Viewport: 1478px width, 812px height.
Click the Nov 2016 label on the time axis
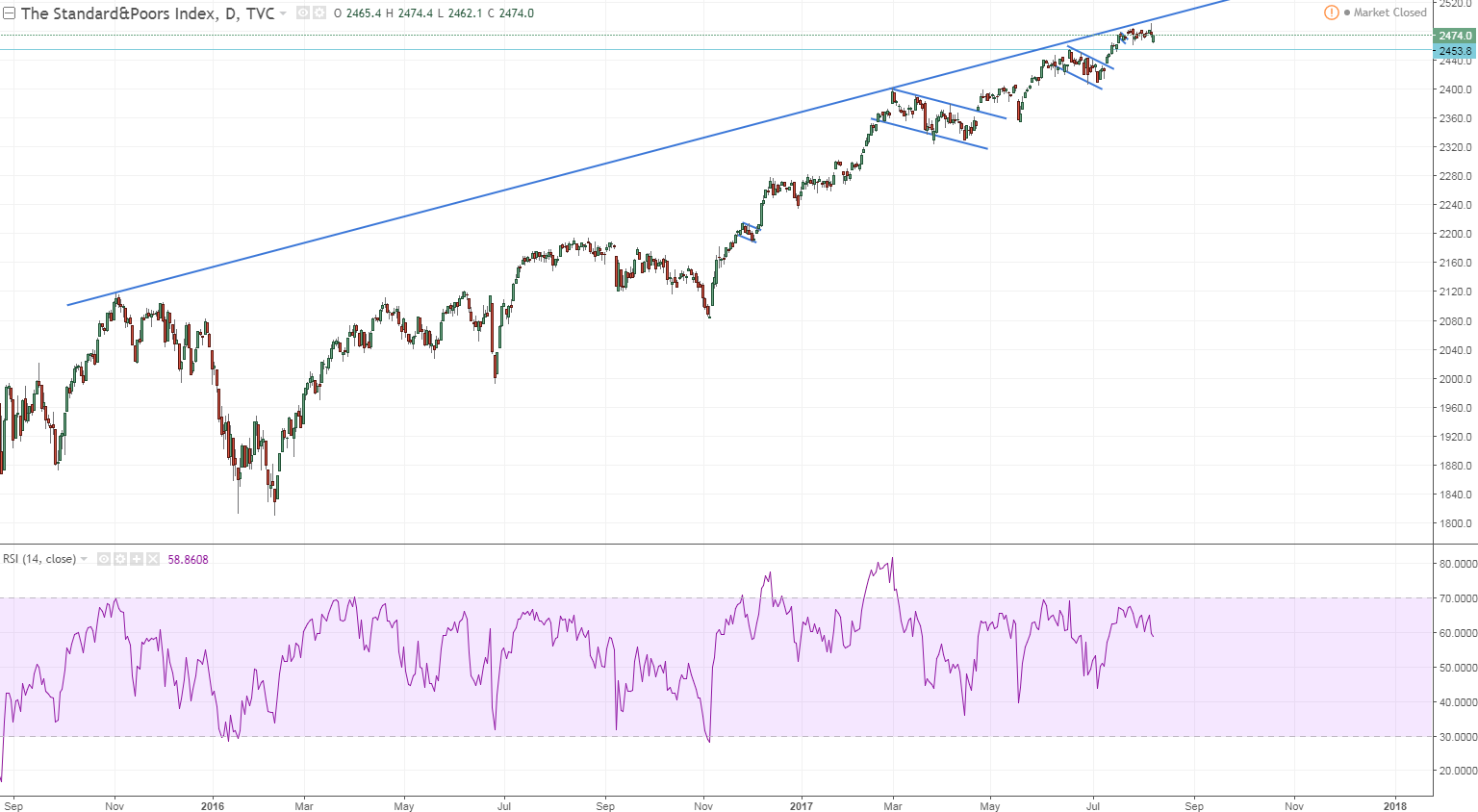pyautogui.click(x=703, y=806)
